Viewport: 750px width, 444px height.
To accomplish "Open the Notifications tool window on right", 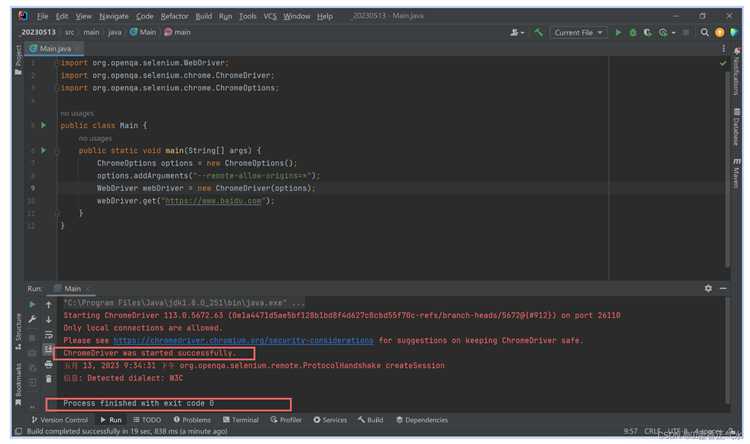I will point(737,71).
